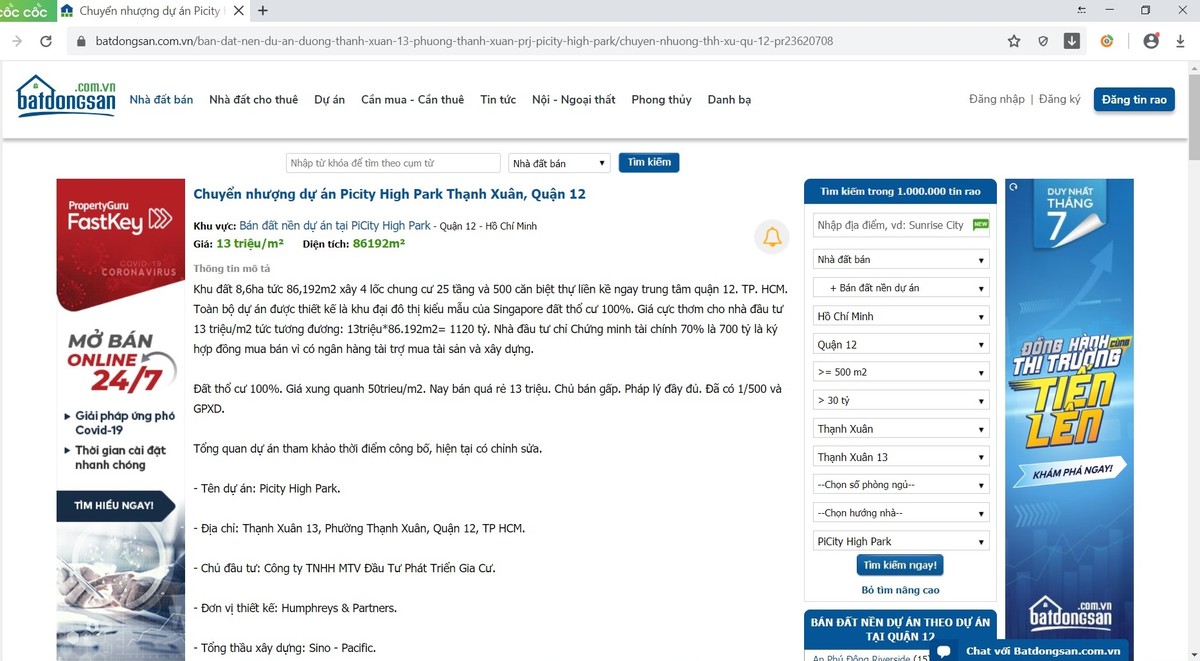
Task: Bookmark this page with the star icon
Action: [x=1014, y=41]
